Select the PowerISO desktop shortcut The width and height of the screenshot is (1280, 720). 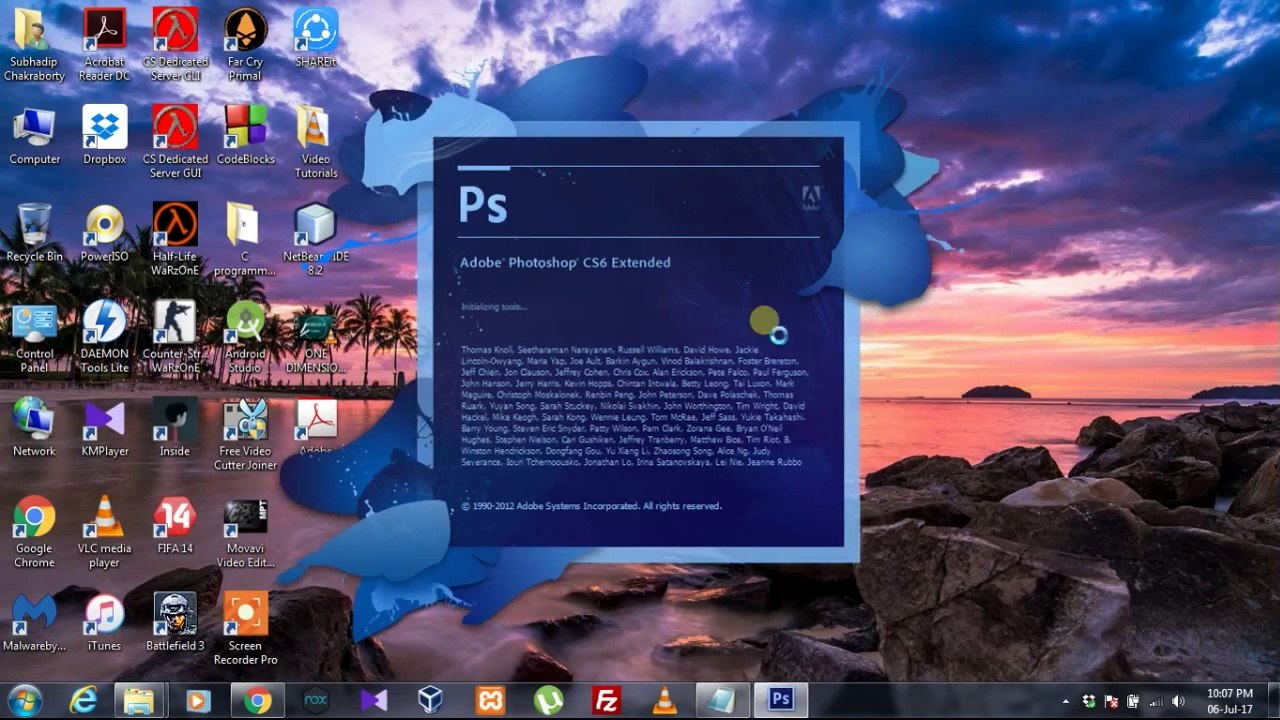point(105,233)
